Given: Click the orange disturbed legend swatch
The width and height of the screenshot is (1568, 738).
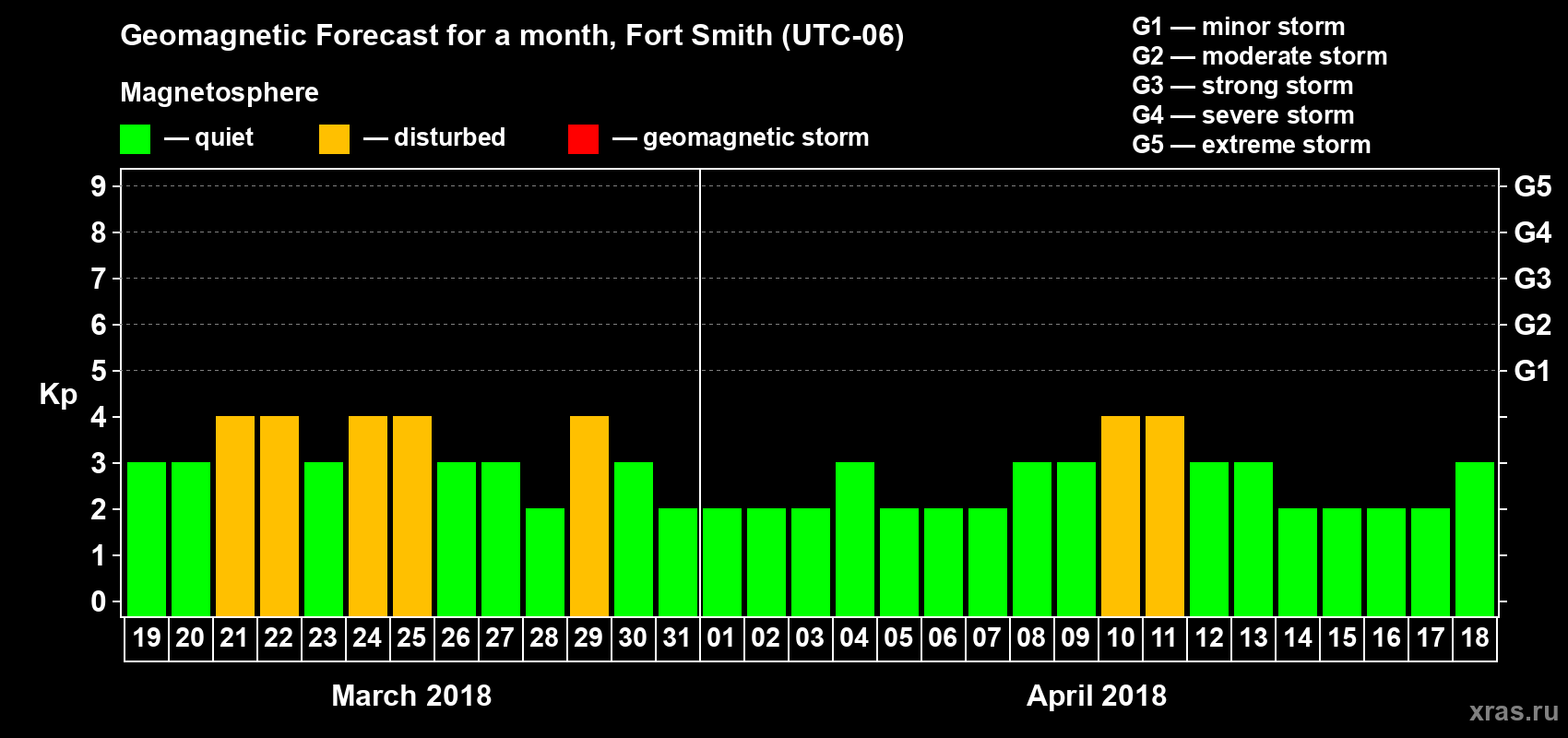Looking at the screenshot, I should click(x=334, y=139).
